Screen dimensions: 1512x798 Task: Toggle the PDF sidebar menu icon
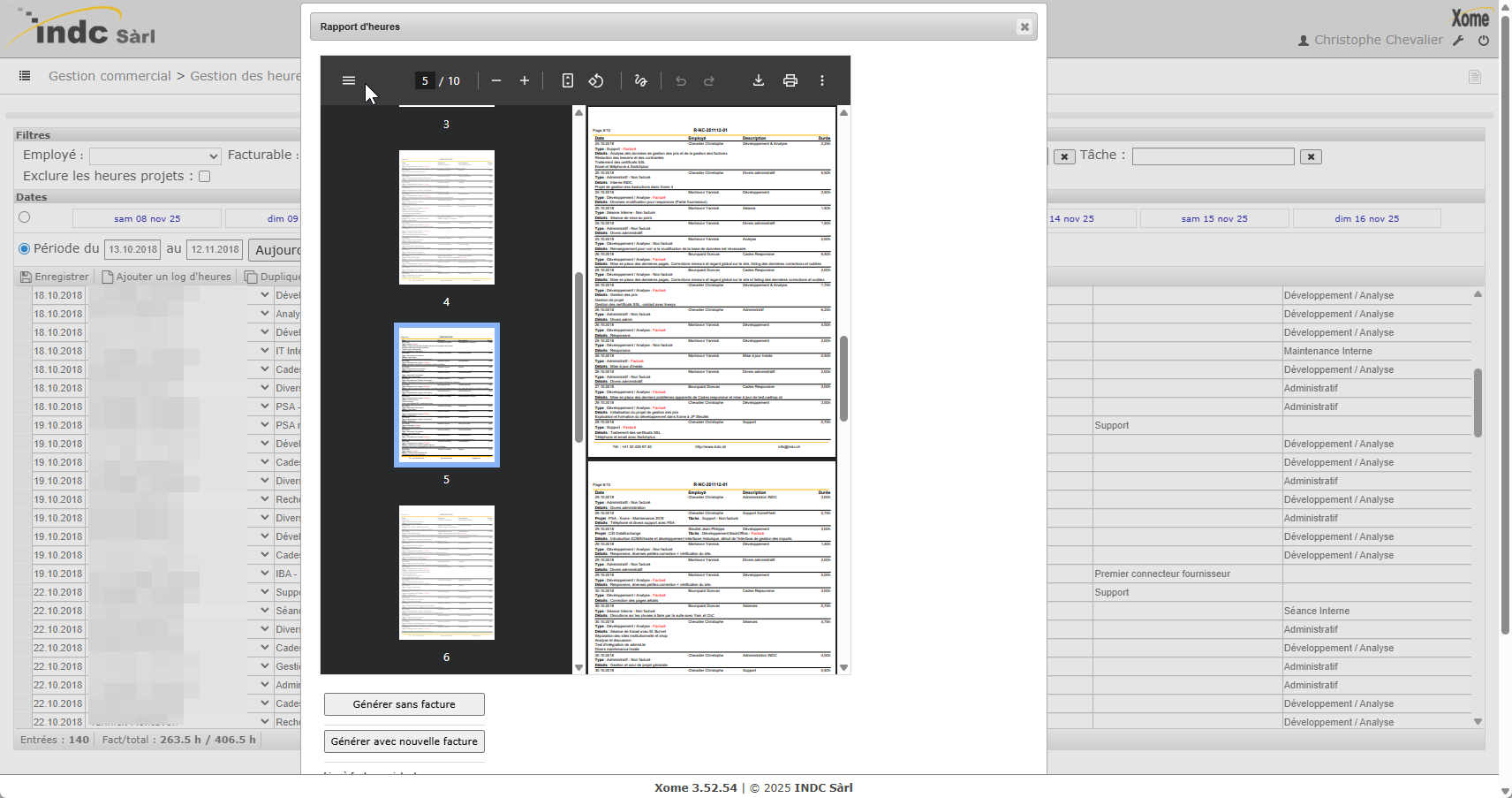(x=349, y=80)
